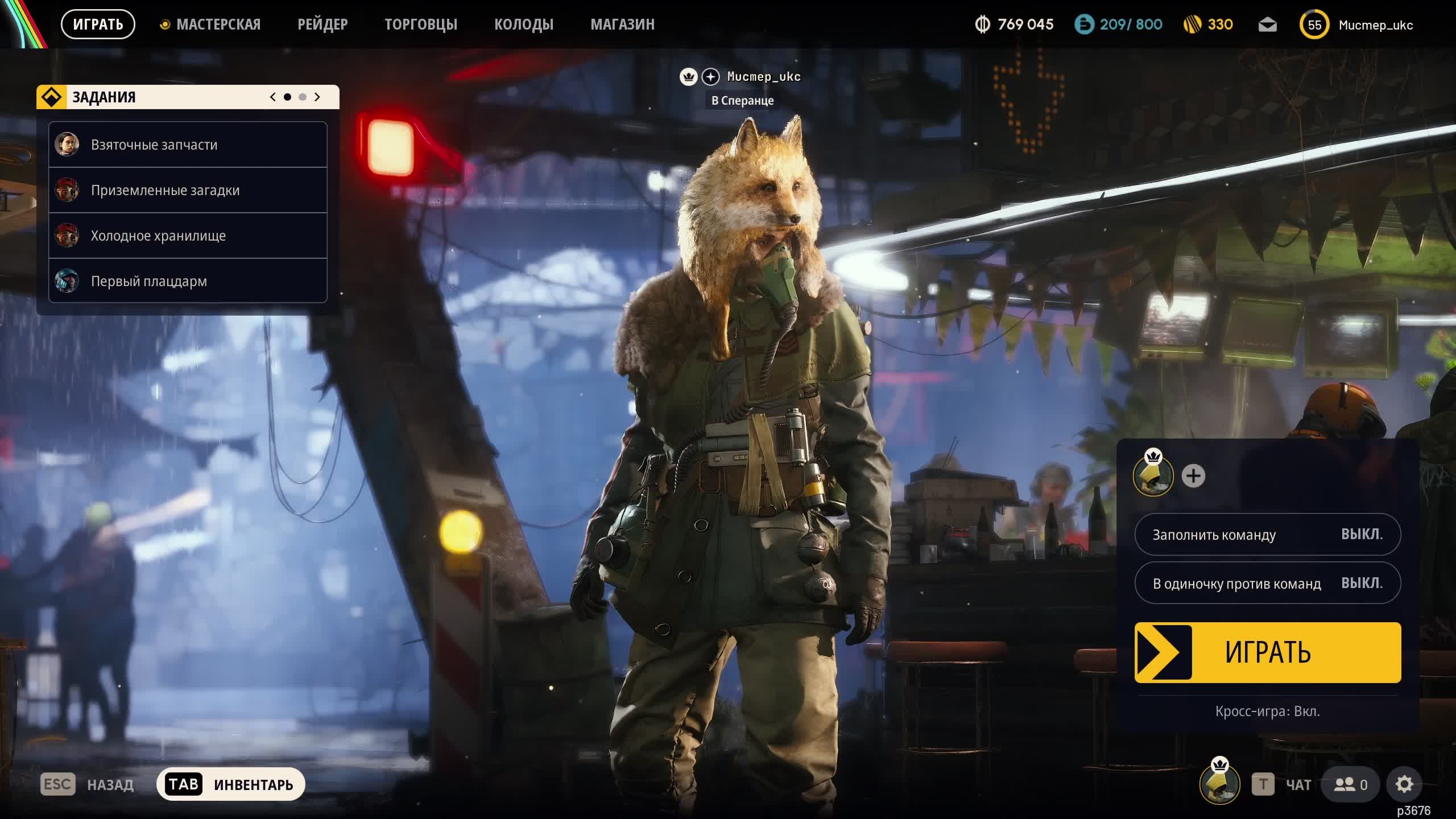Click the yellow Задания quest icon

point(52,97)
